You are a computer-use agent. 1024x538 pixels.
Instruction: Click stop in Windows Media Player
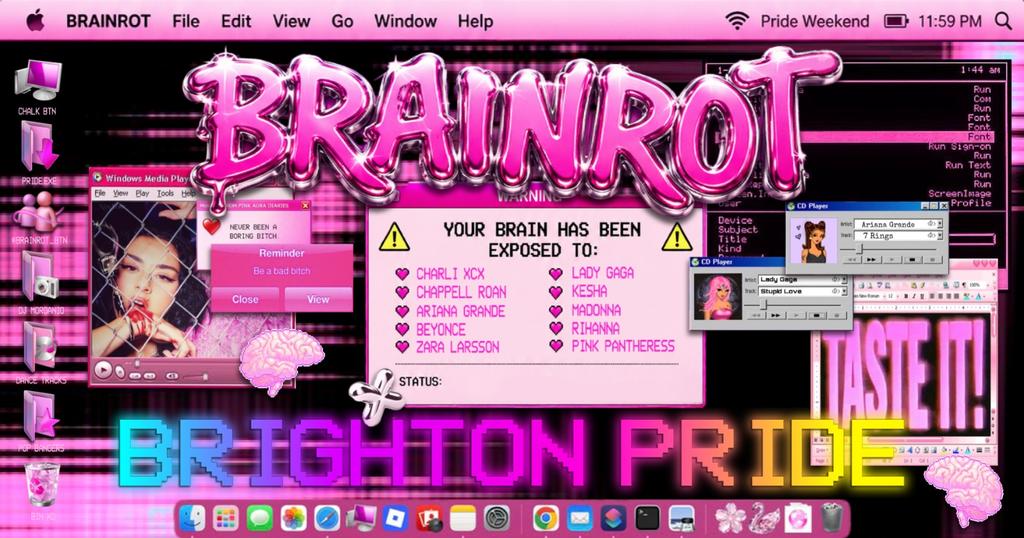tap(120, 372)
